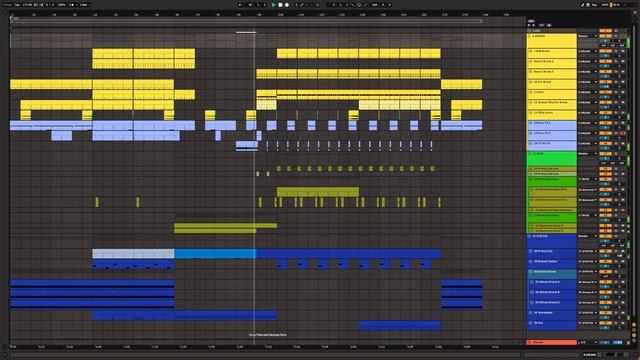
Task: Show the browser via top-left toggle
Action: coord(5,12)
